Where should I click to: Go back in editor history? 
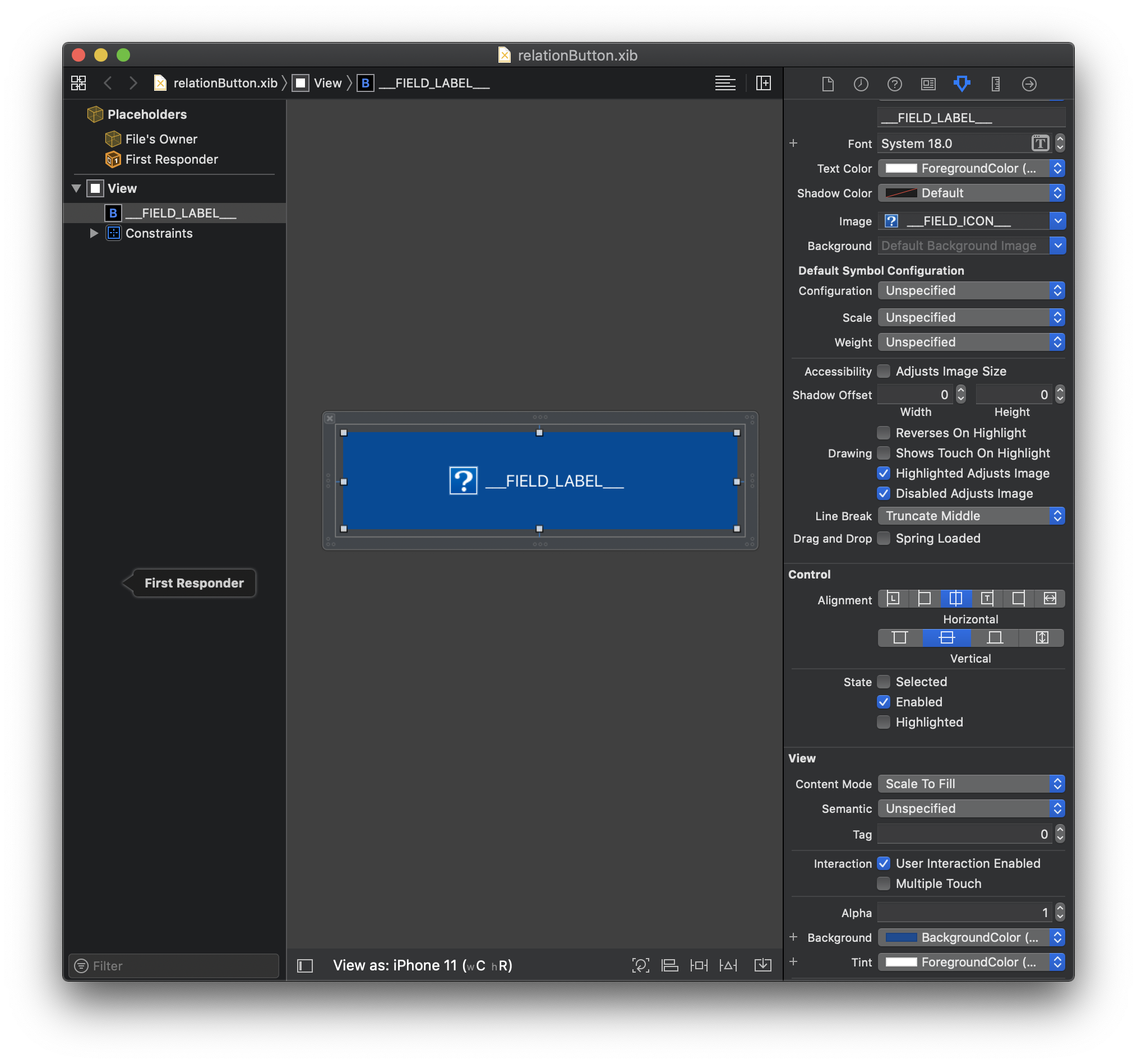(108, 83)
